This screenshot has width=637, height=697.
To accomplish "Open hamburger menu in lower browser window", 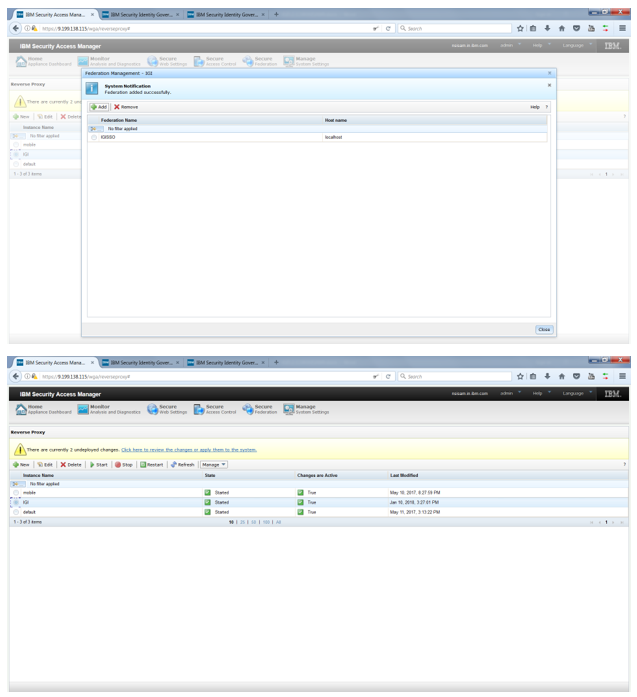I will pos(622,376).
